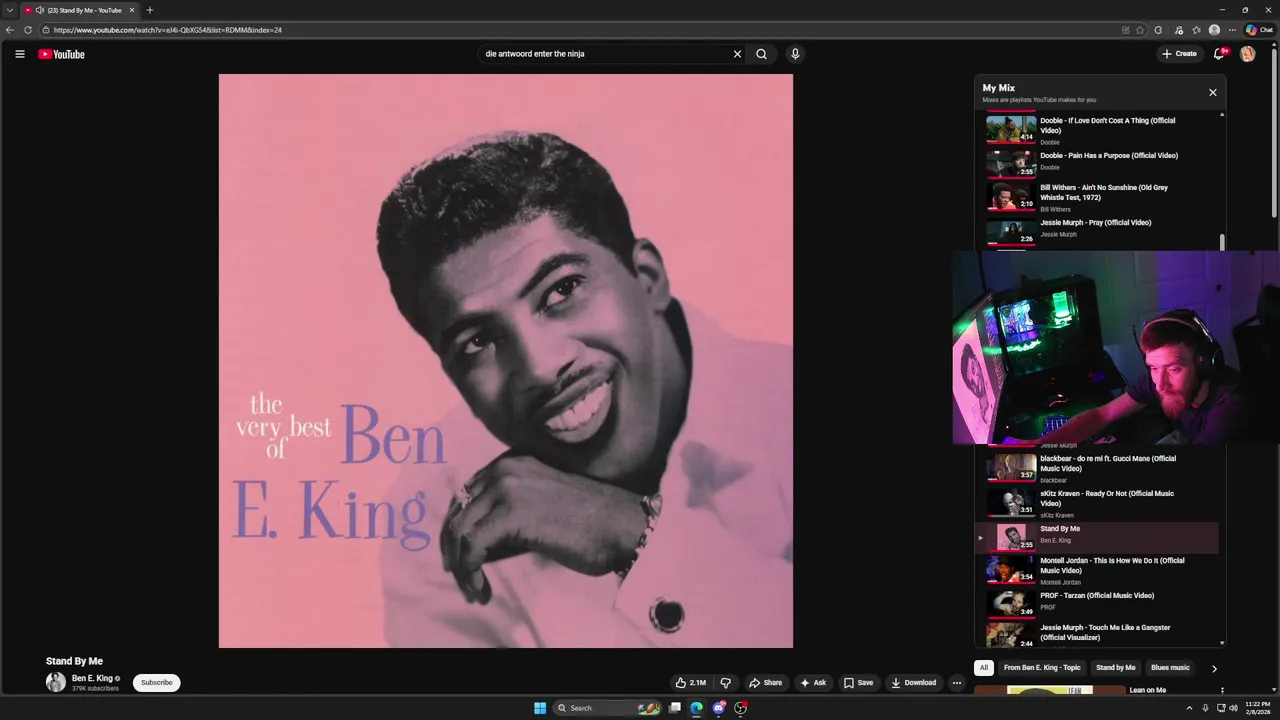View site information lock icon
This screenshot has width=1280, height=720.
[46, 30]
